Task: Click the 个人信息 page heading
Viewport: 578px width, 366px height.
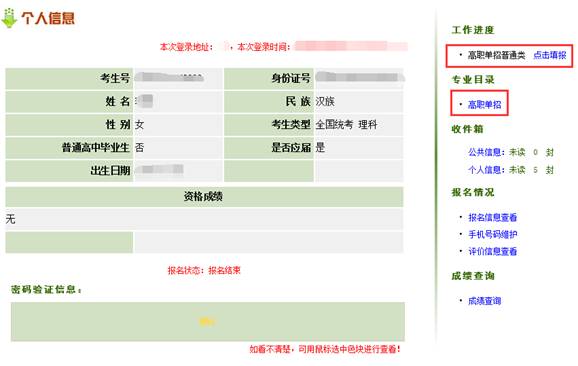Action: tap(48, 18)
